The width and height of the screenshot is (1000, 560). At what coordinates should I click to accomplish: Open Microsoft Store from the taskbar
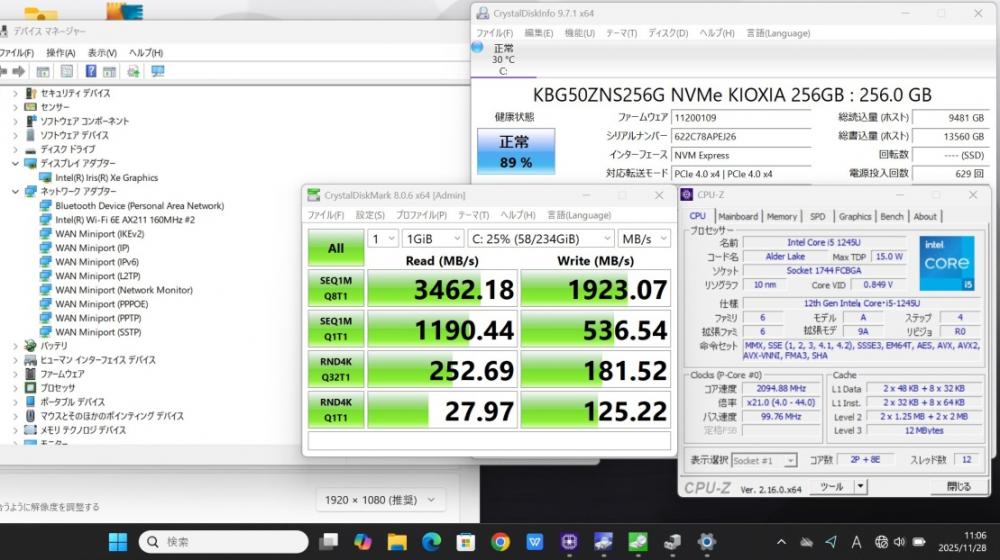pyautogui.click(x=466, y=542)
